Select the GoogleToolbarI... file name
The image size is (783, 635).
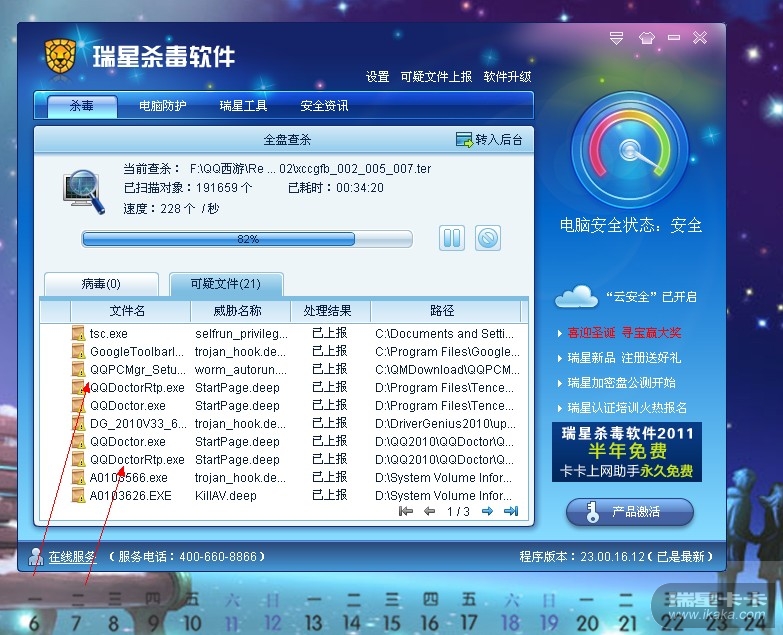pyautogui.click(x=137, y=351)
